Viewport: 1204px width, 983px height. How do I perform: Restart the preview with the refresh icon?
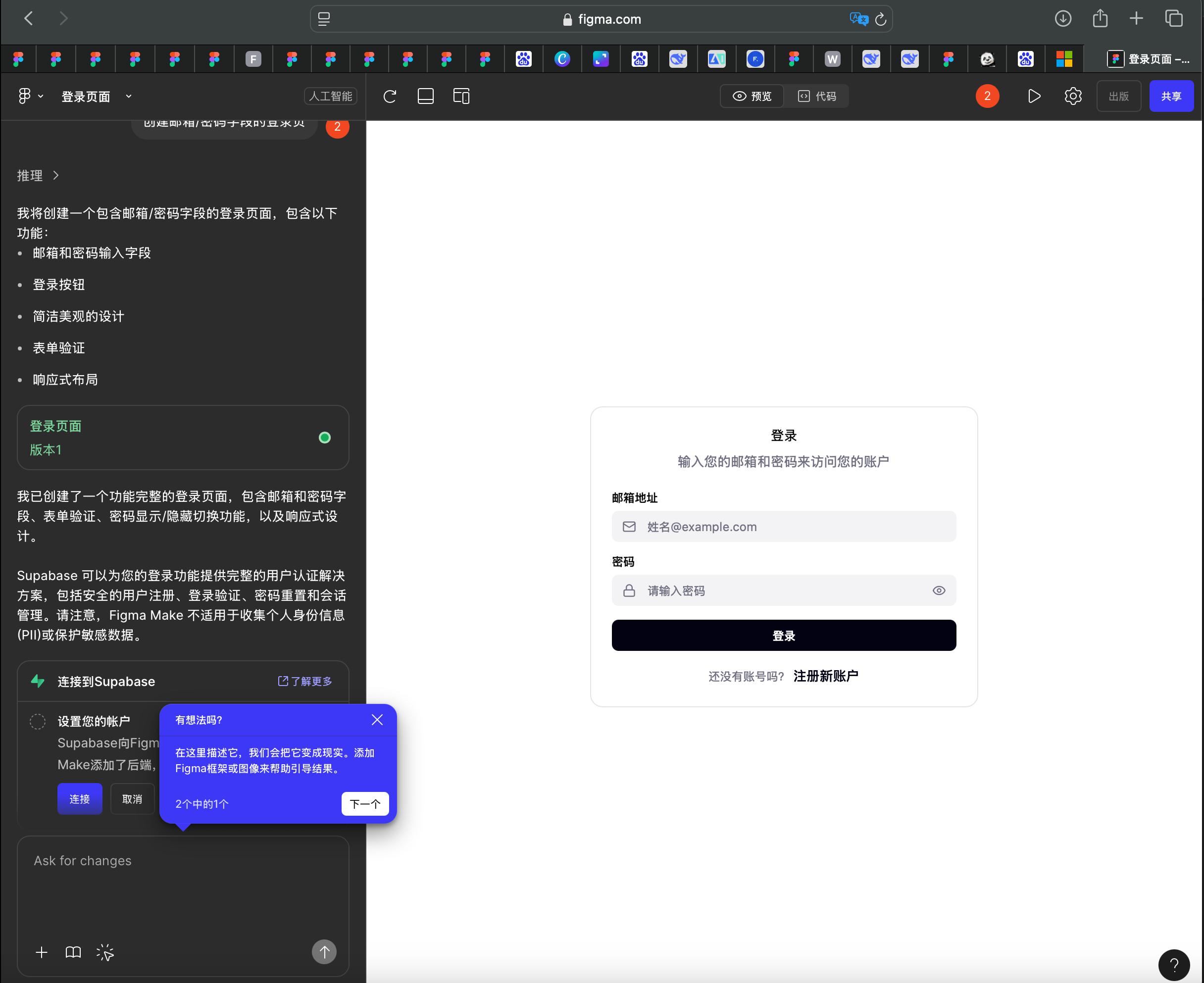tap(390, 96)
